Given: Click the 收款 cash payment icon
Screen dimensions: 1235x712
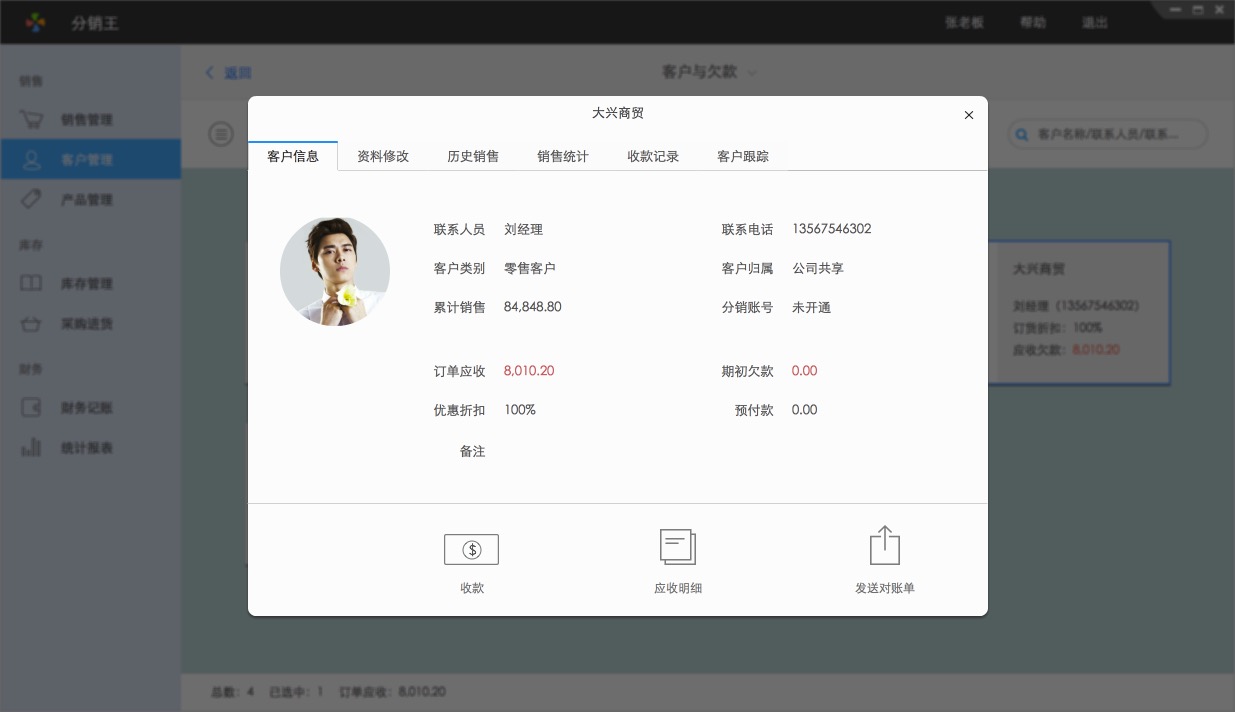Looking at the screenshot, I should tap(471, 549).
